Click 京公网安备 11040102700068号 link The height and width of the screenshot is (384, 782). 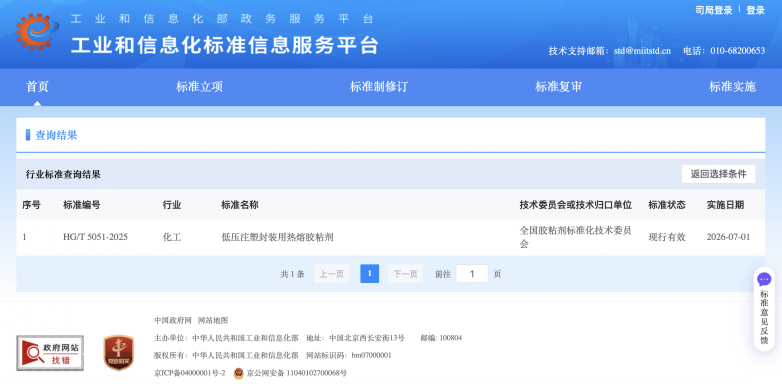297,373
